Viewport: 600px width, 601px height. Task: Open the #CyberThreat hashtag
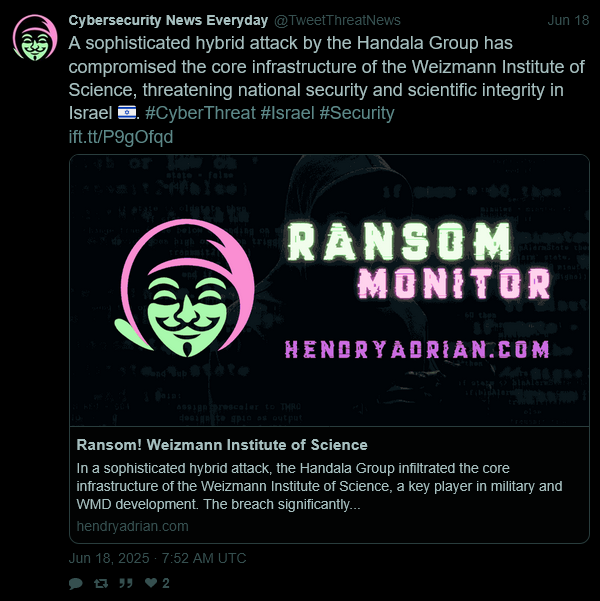[200, 113]
